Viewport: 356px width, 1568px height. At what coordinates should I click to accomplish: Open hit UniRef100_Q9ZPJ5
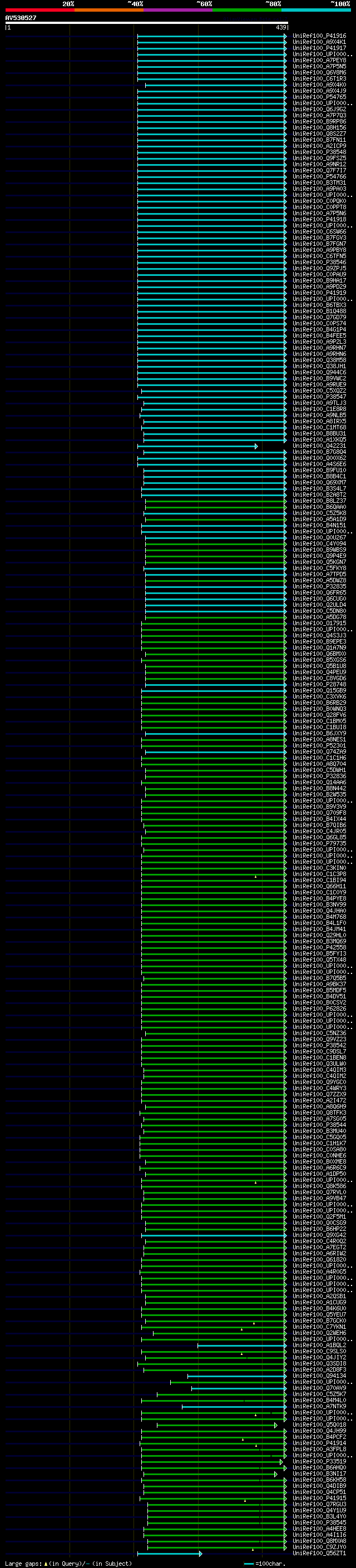tap(319, 269)
